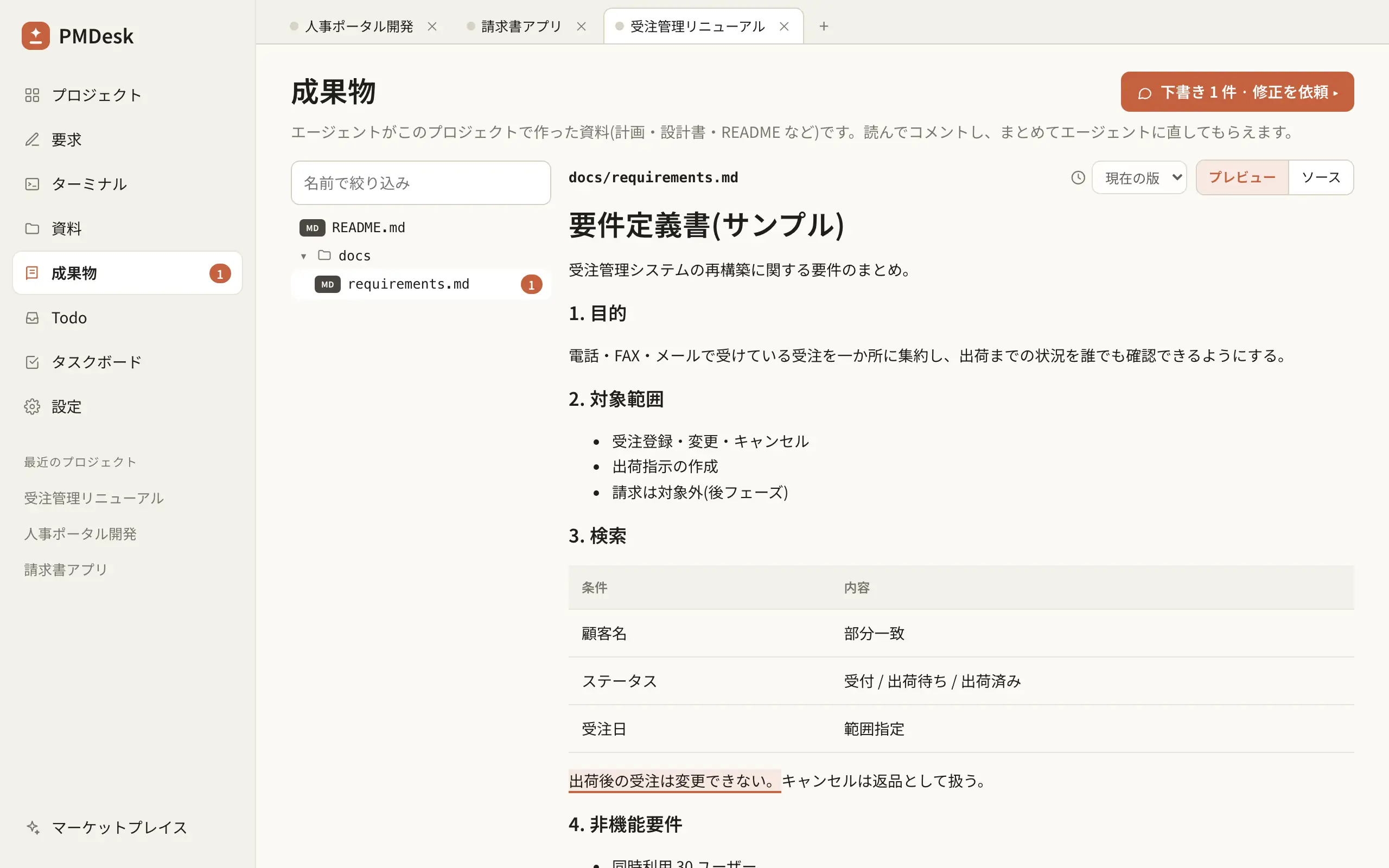1389x868 pixels.
Task: Click the マーケットプレイス sparkle icon
Action: pyautogui.click(x=32, y=827)
